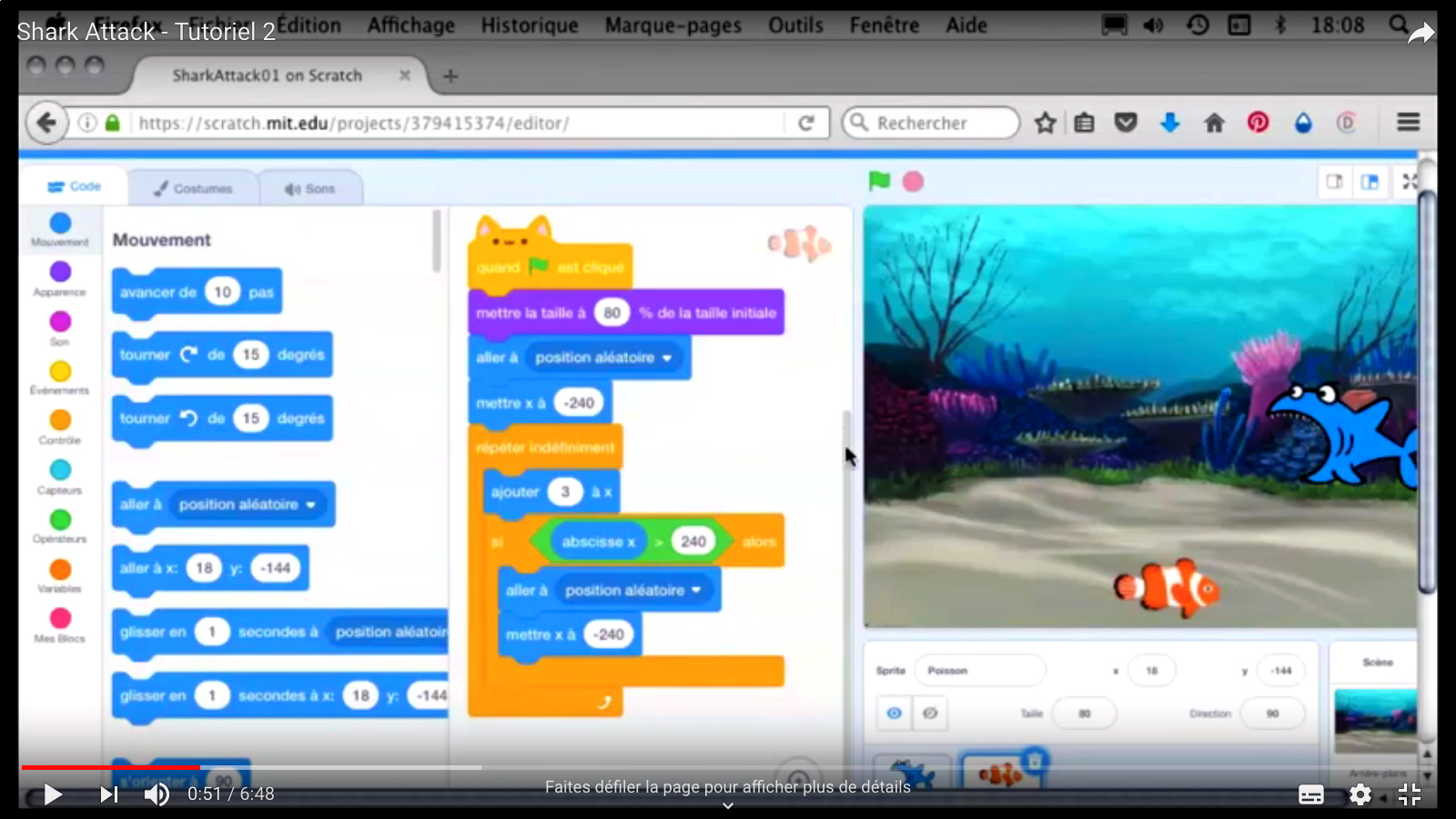Image resolution: width=1456 pixels, height=819 pixels.
Task: Enter full screen stage mode
Action: (1410, 181)
